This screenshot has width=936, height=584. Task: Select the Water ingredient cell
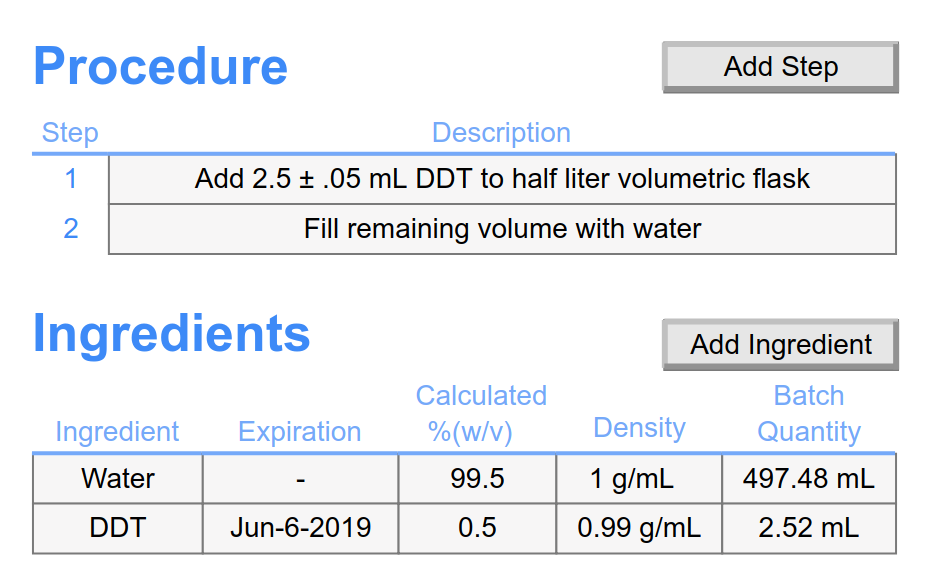(118, 479)
